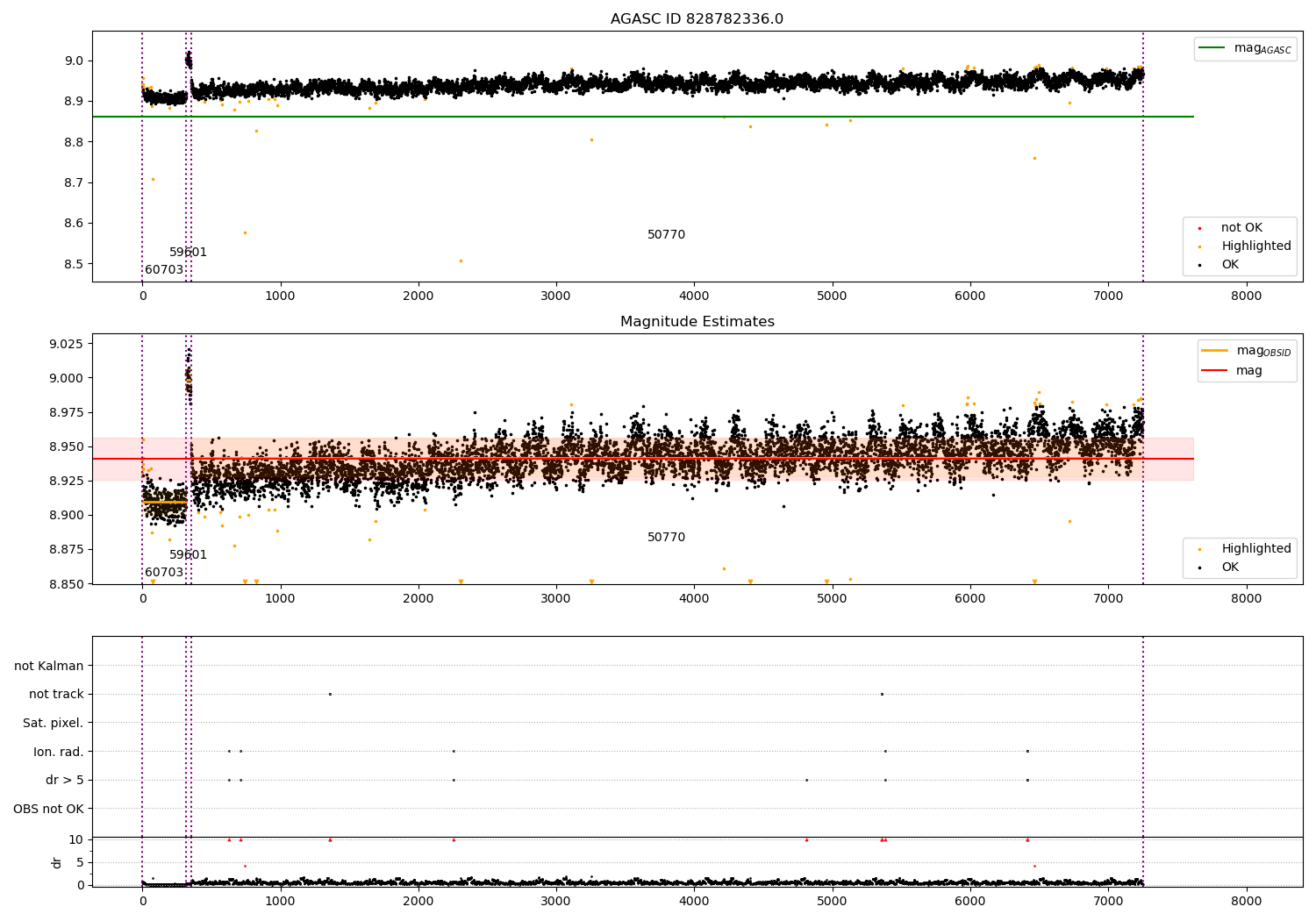
Task: Click the 9.000 y-axis tick label
Action: (x=67, y=378)
